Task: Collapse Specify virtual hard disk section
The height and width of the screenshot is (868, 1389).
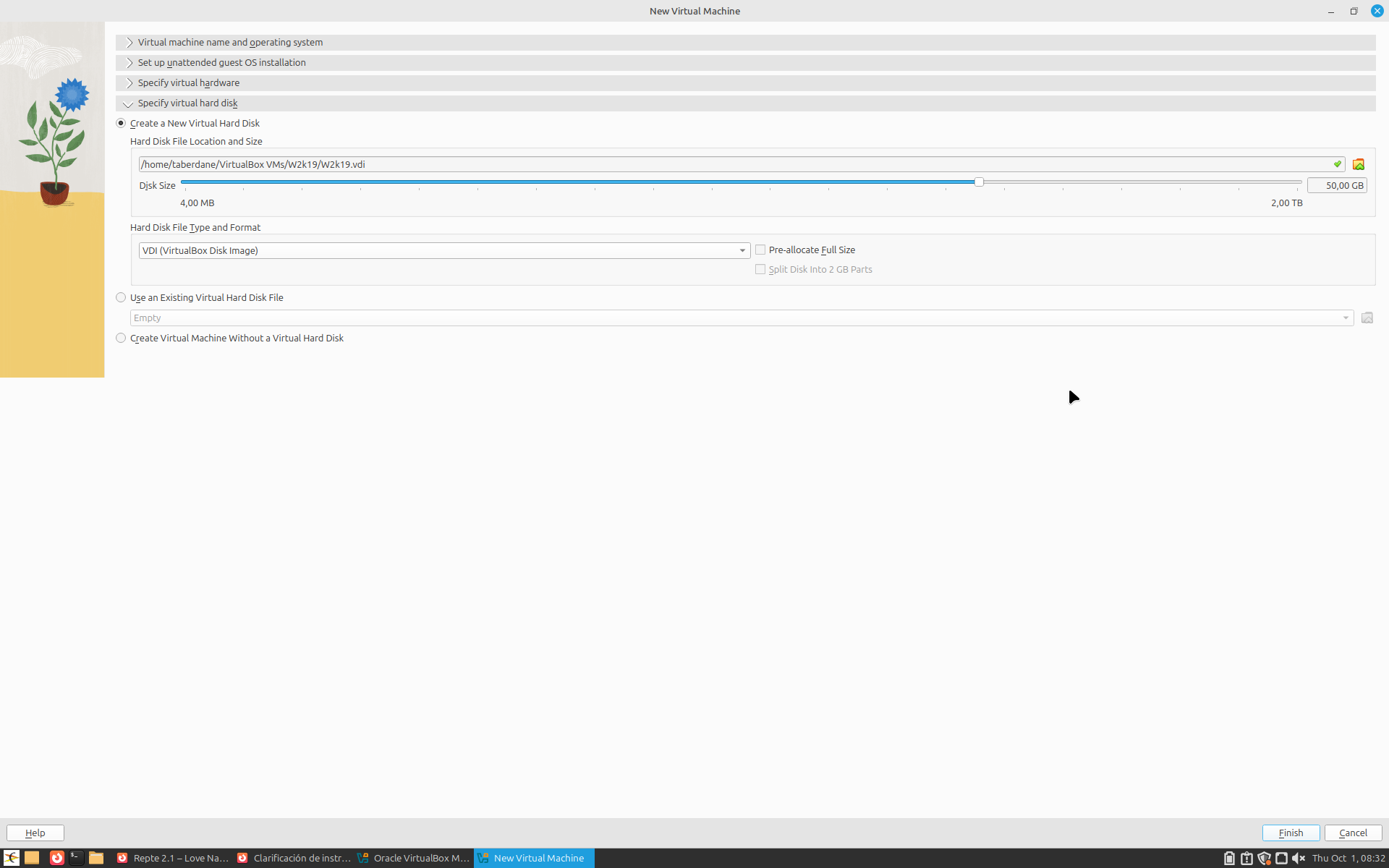Action: 745,103
